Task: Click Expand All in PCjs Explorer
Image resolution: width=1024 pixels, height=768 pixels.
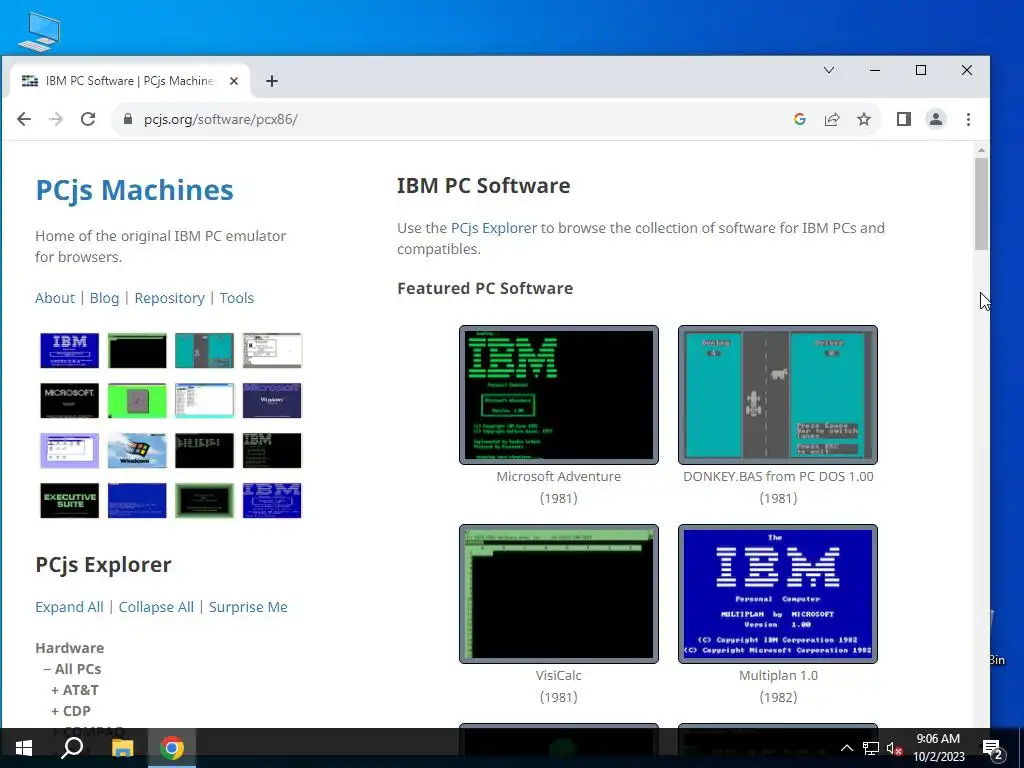Action: pyautogui.click(x=69, y=607)
